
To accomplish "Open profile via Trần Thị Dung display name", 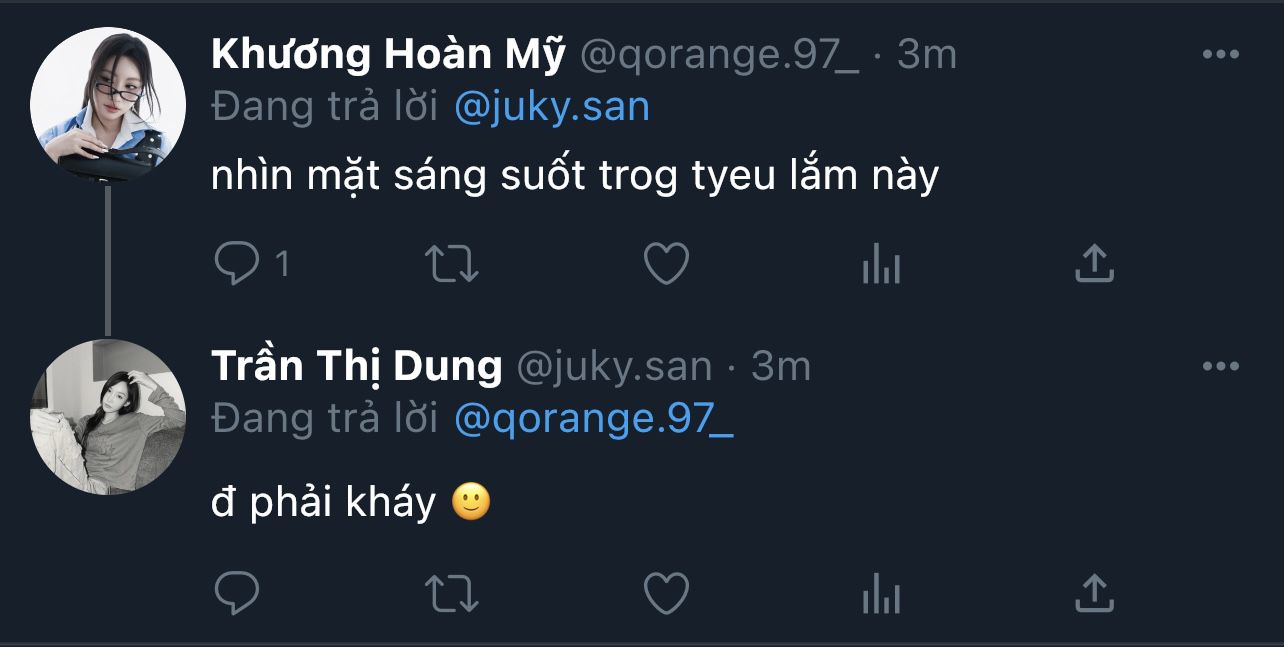I will click(x=356, y=367).
